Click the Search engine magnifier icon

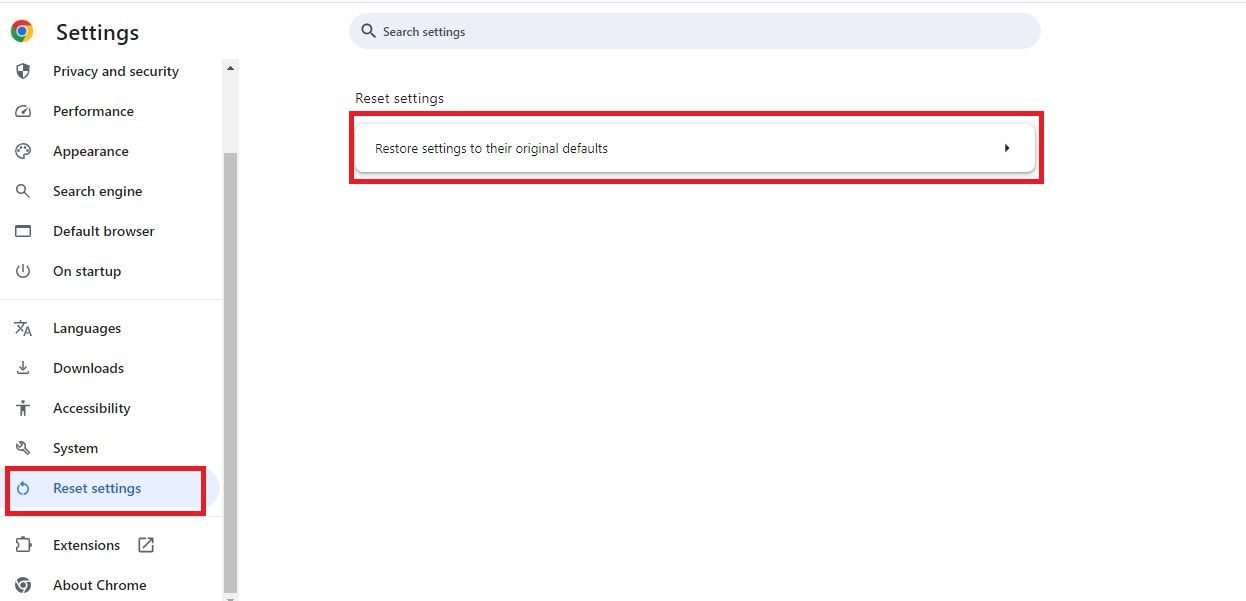tap(23, 191)
